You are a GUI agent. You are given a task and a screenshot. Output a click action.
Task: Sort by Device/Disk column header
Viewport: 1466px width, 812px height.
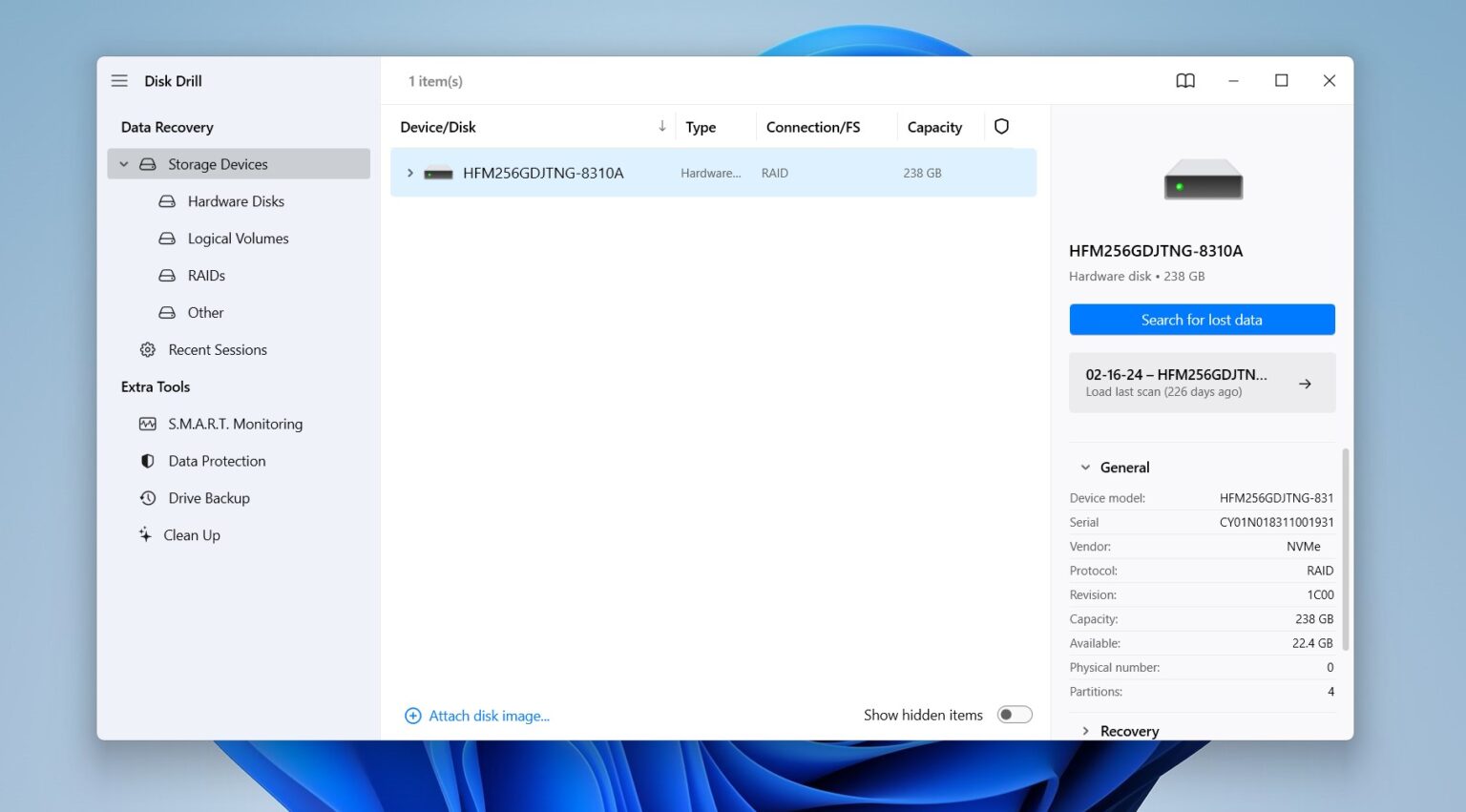coord(438,127)
